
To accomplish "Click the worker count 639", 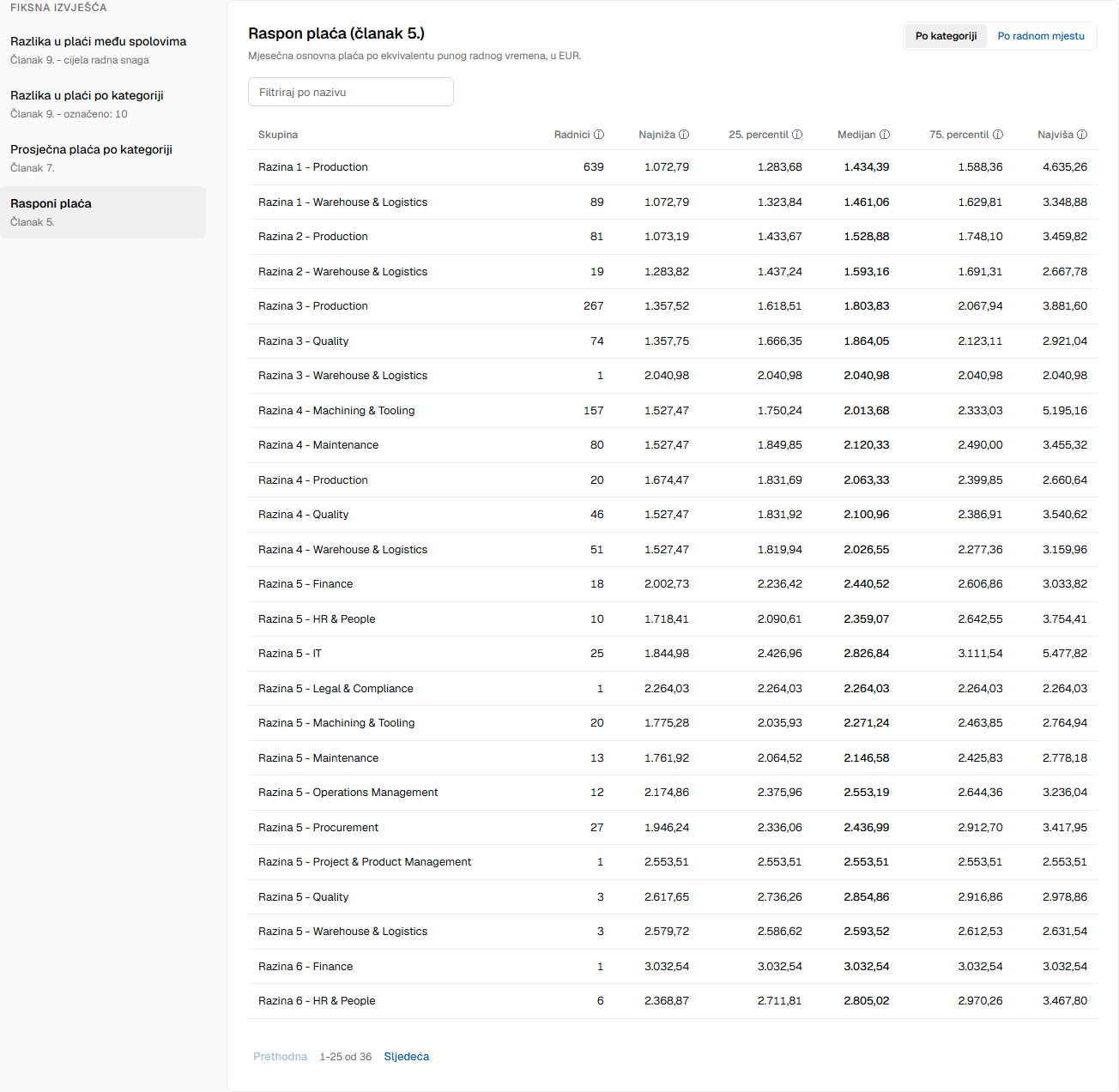I will pos(594,167).
